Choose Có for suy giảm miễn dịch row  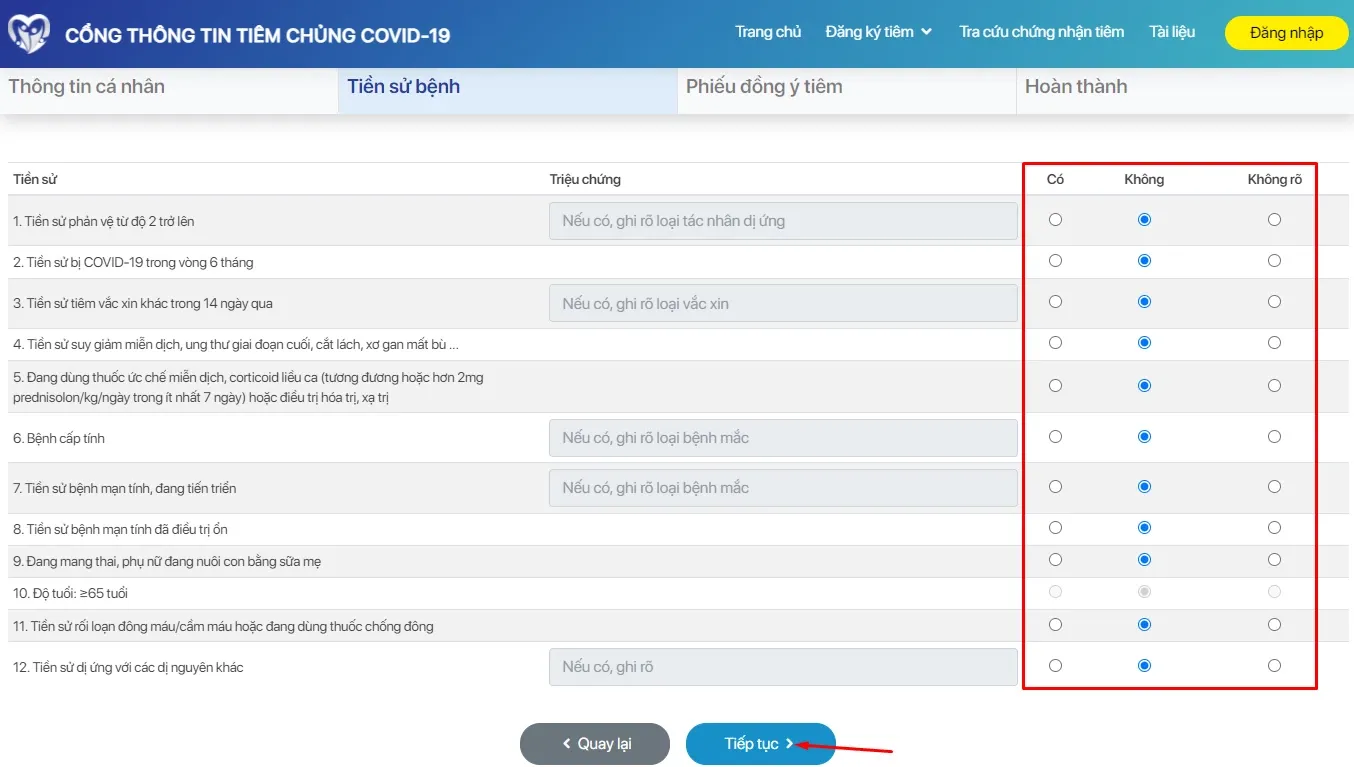tap(1055, 343)
